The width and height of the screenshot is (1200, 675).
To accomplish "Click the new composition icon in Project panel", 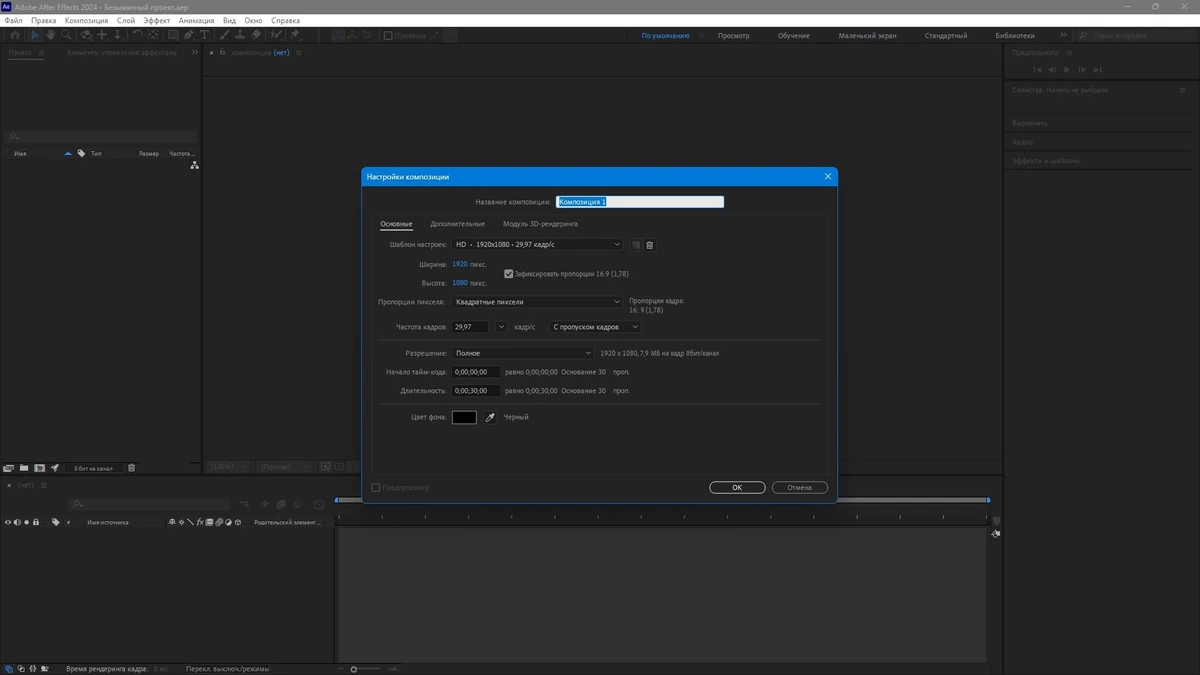I will point(40,468).
